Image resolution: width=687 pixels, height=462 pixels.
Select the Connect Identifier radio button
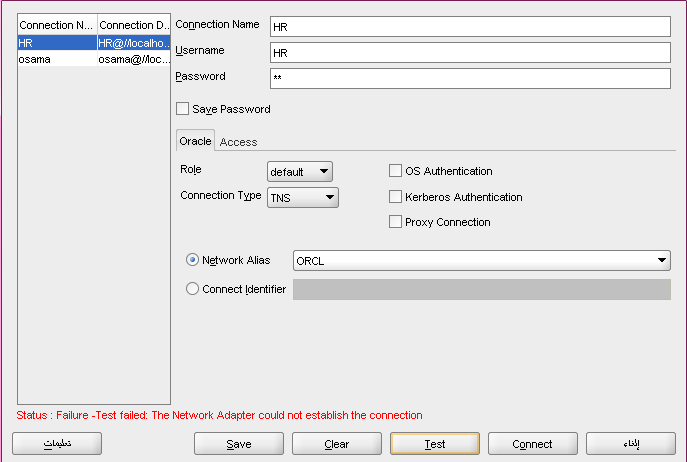click(193, 289)
